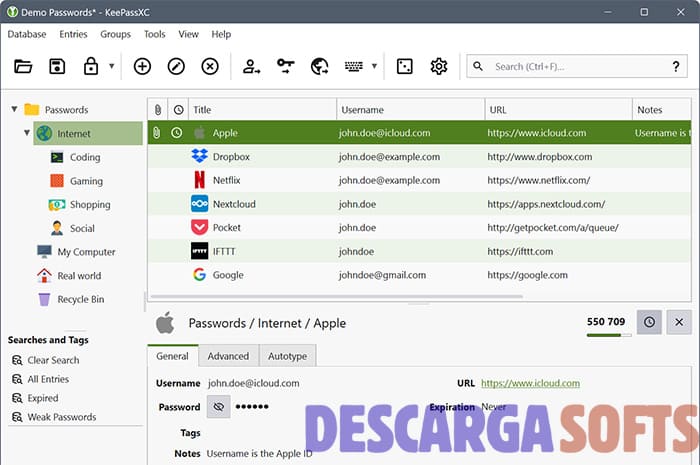Toggle password visibility eye icon
700x465 pixels.
coord(218,407)
